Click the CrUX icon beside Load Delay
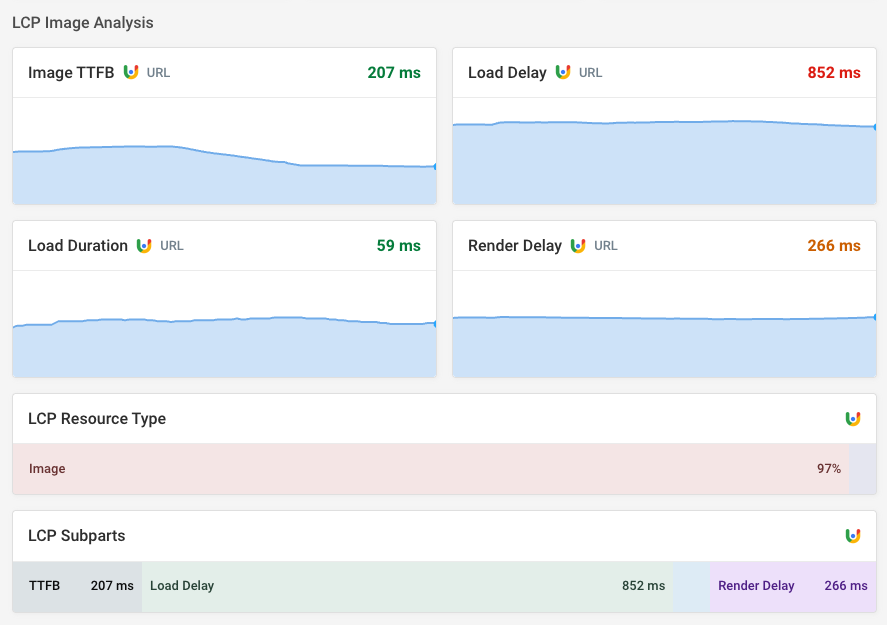887x625 pixels. tap(563, 72)
